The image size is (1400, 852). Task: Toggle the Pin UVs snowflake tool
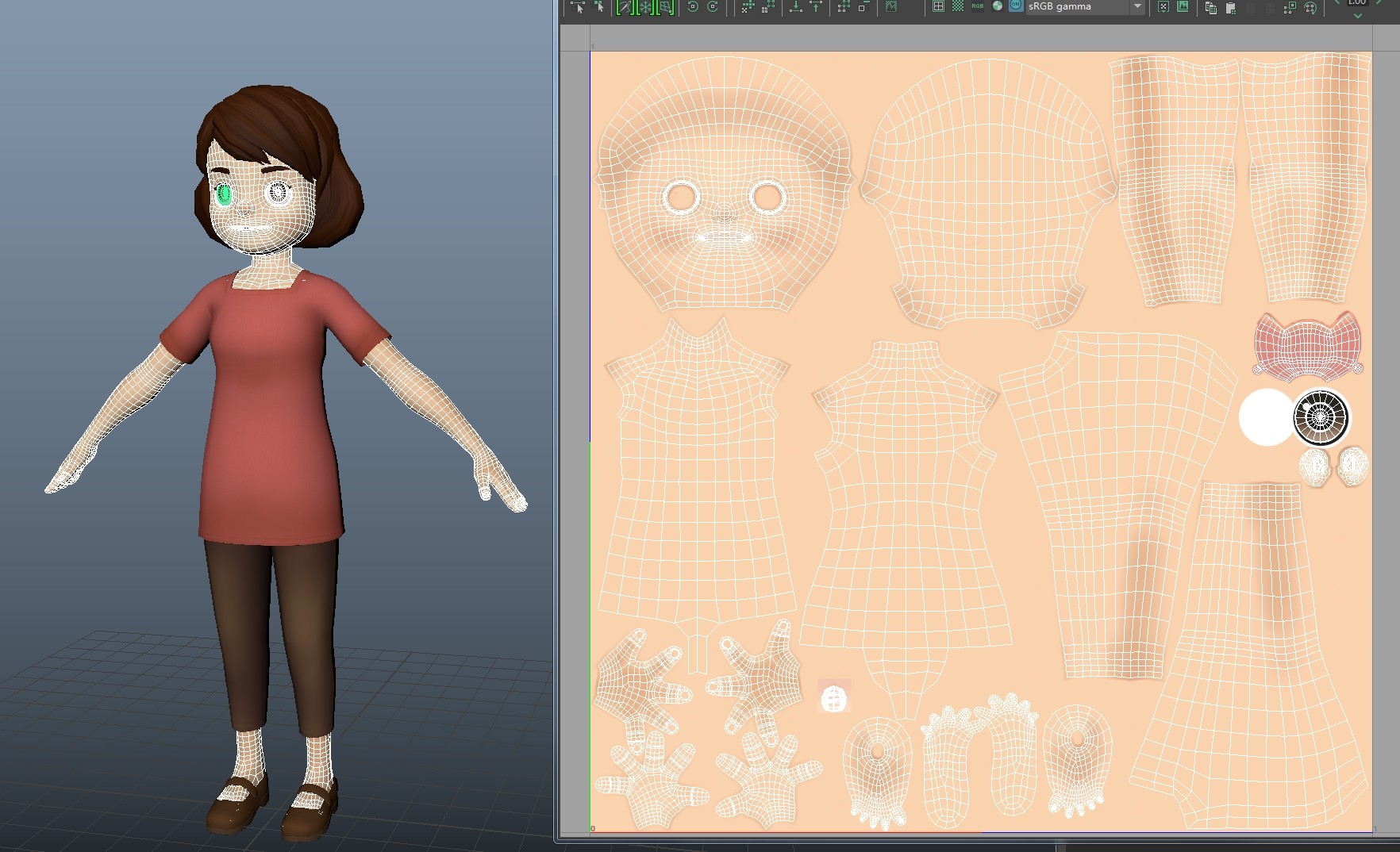point(644,8)
